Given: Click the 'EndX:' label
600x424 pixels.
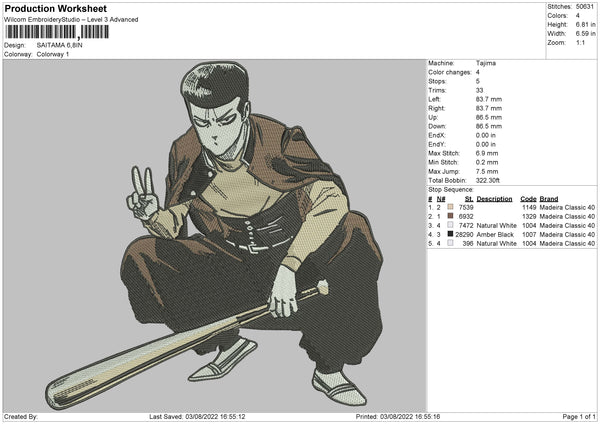Looking at the screenshot, I should coord(437,135).
